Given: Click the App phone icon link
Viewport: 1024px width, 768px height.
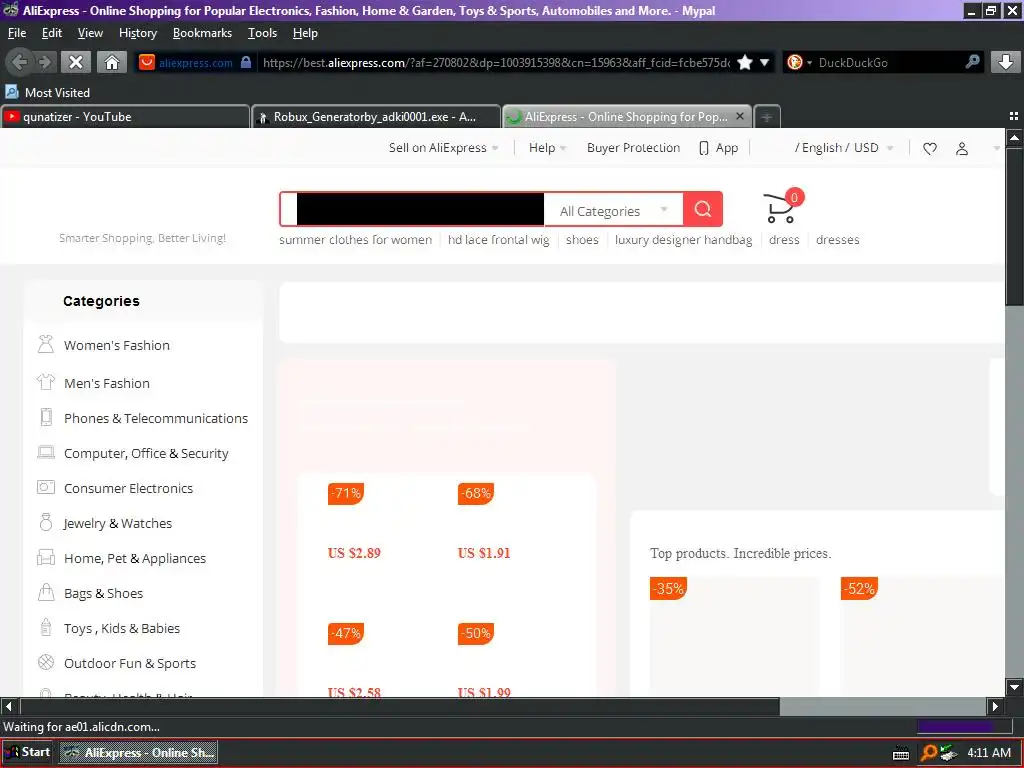Looking at the screenshot, I should pos(718,148).
